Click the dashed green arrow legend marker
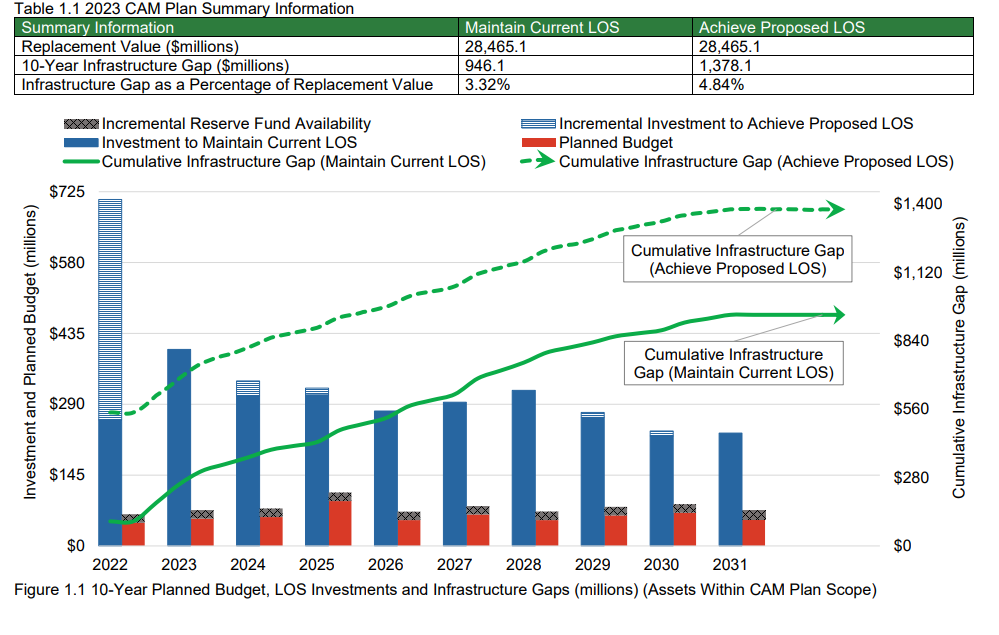 [537, 162]
